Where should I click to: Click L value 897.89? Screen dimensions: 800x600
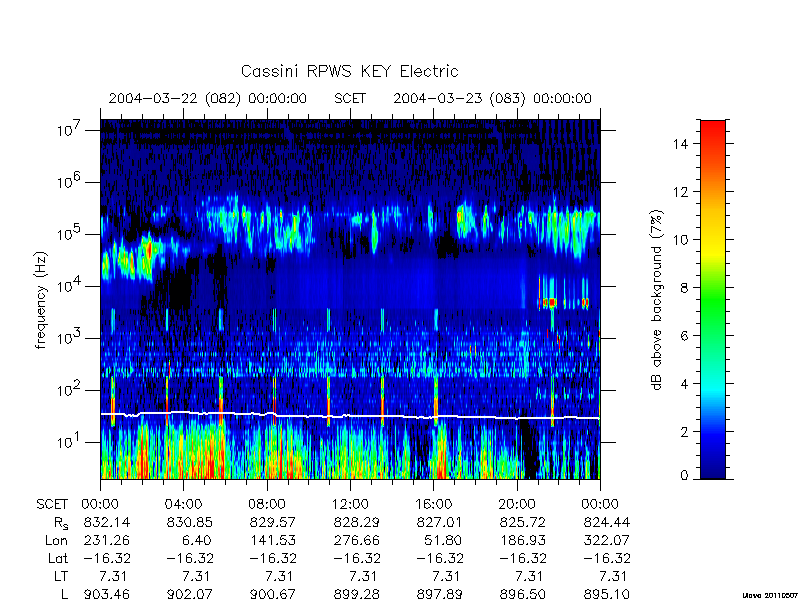440,594
